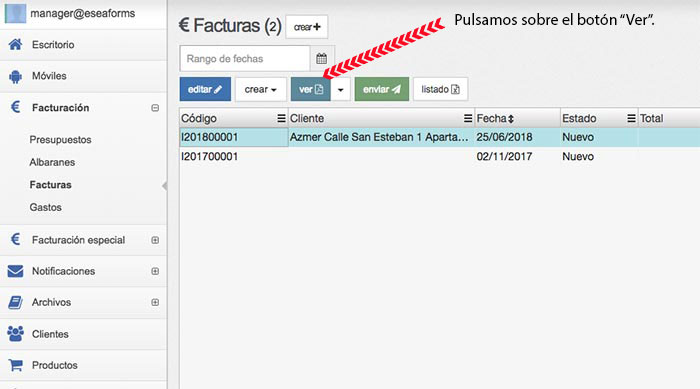Open the calendar date picker icon
The image size is (700, 389).
321,59
